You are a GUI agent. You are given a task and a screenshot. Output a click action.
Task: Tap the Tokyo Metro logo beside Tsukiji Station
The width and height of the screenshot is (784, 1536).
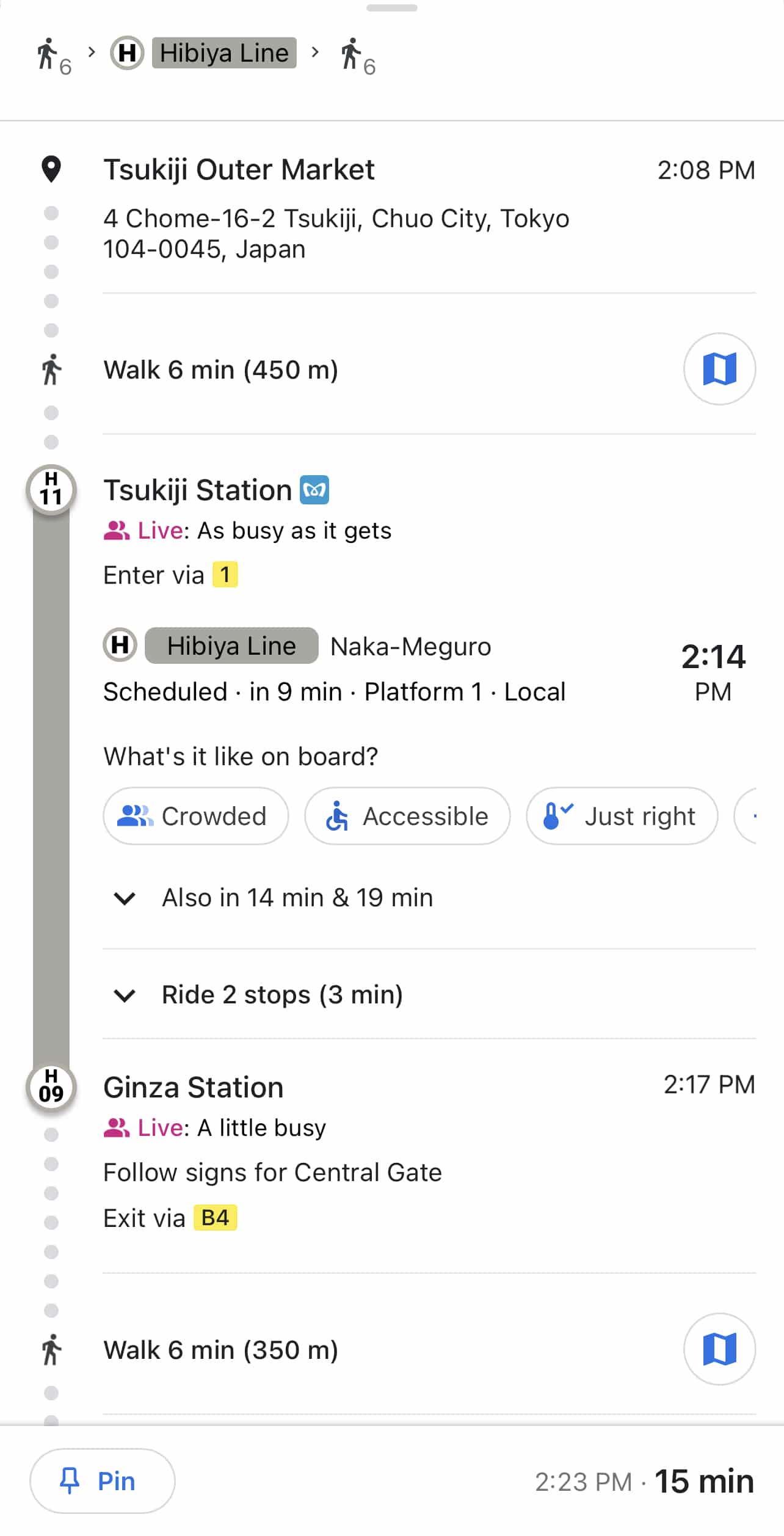[314, 490]
